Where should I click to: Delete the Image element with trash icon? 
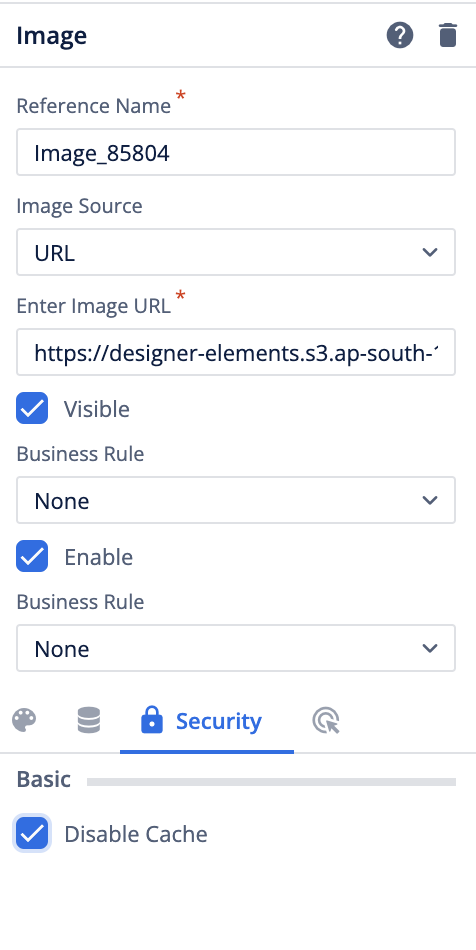click(x=448, y=36)
